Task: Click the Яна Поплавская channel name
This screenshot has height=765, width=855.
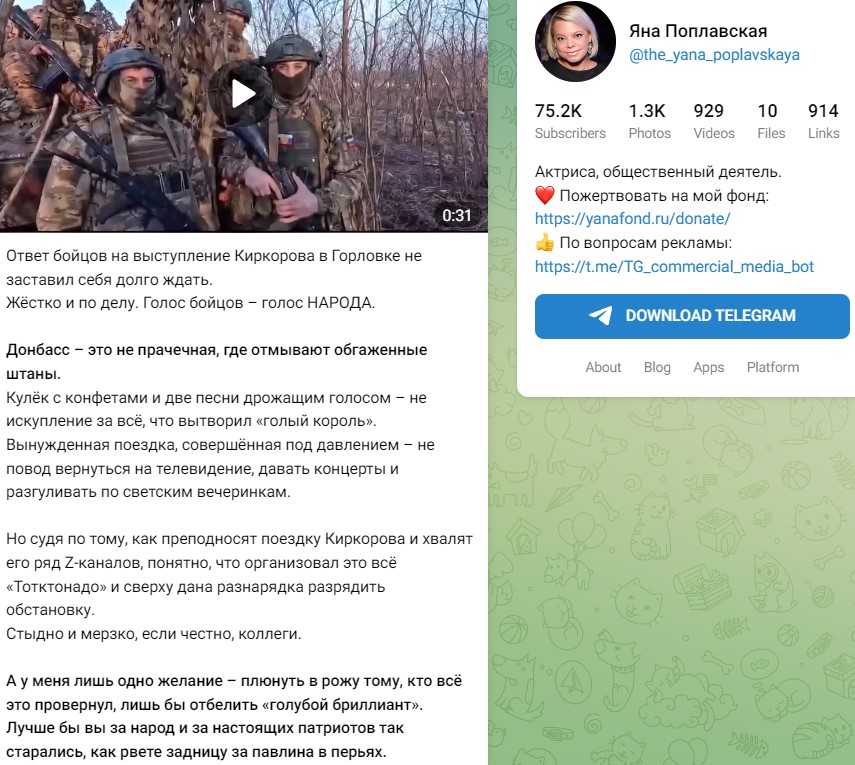Action: 698,31
